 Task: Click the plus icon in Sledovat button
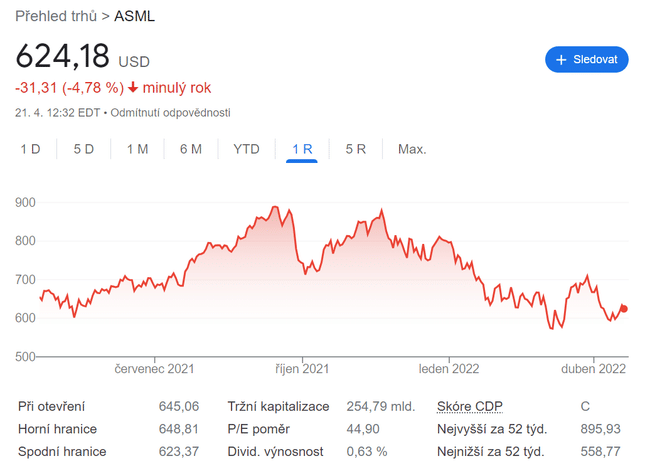coord(561,60)
